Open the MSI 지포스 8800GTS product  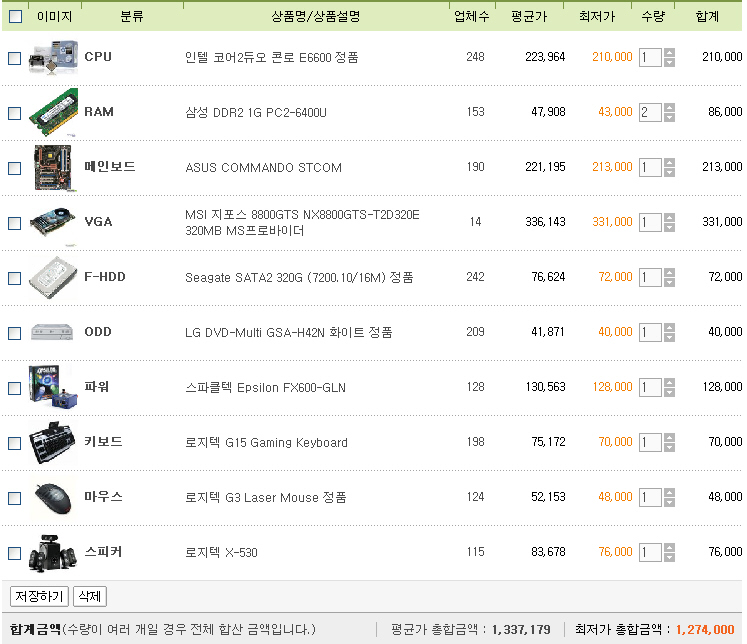point(302,222)
